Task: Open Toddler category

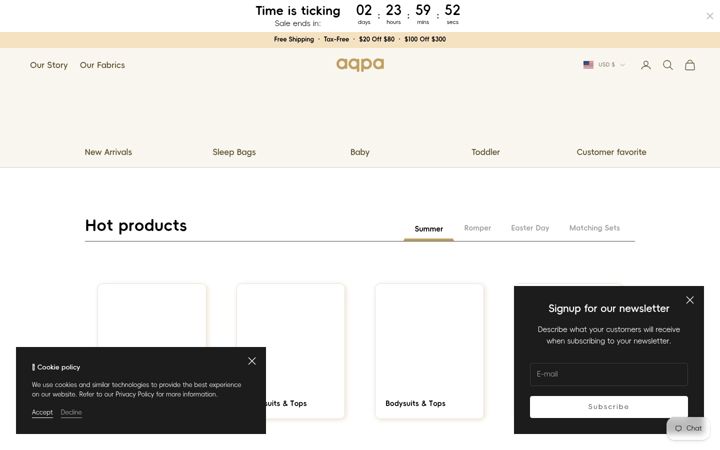Action: click(486, 152)
